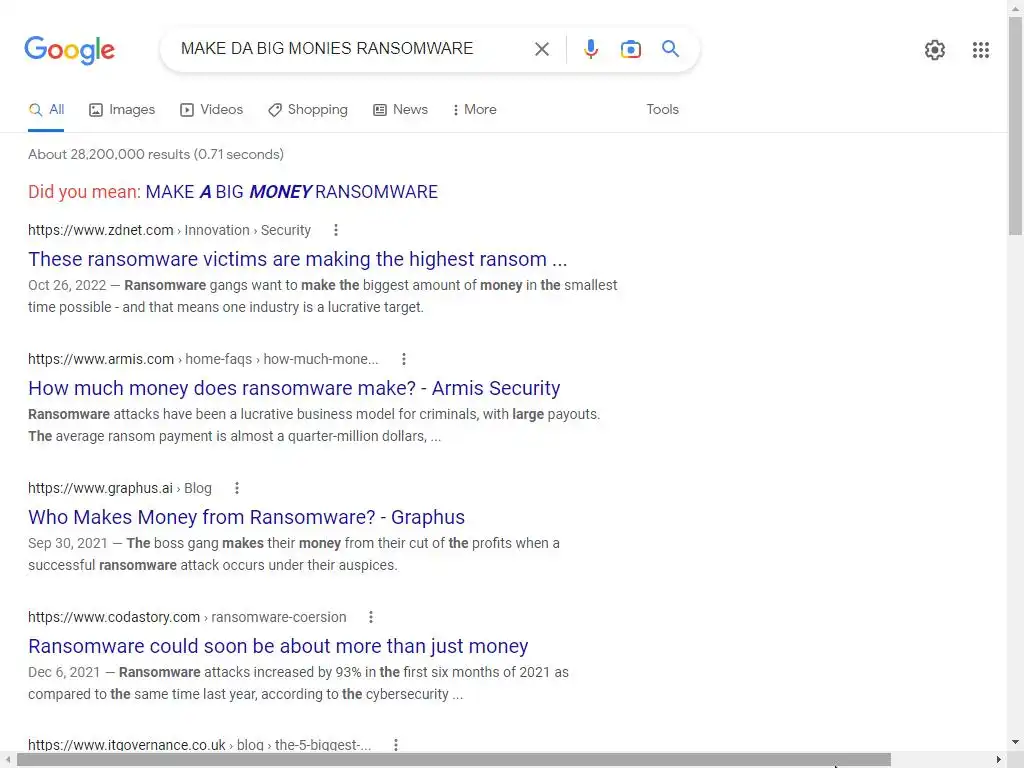
Task: Open the three-dot menu for codastory.com result
Action: (x=371, y=617)
